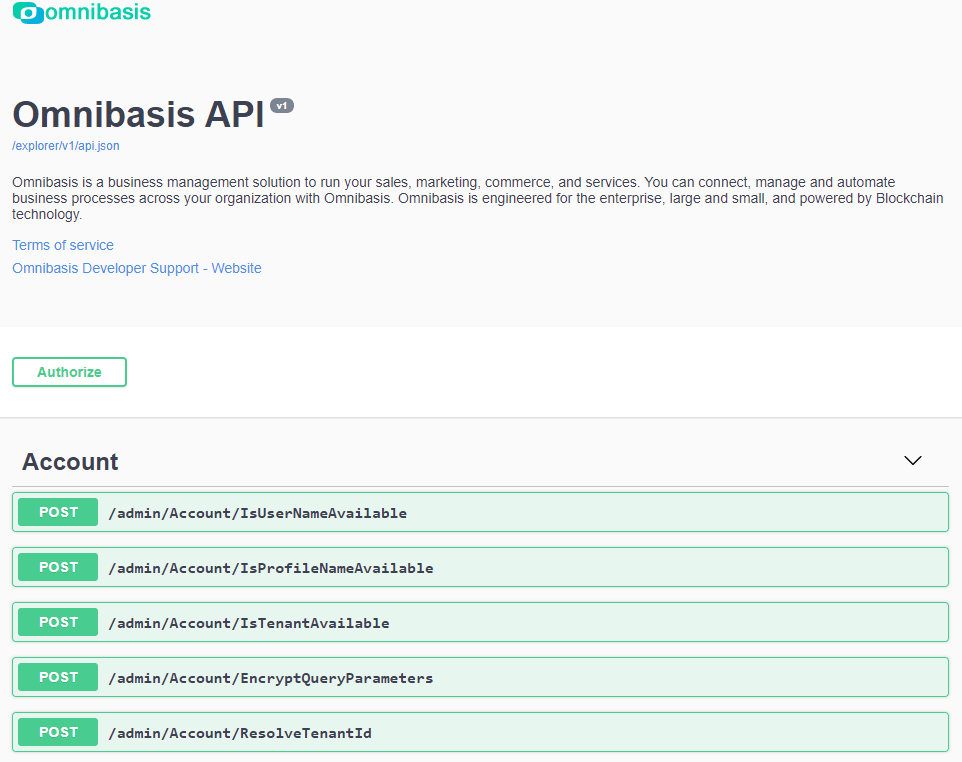Expand the EncryptQueryParameters POST endpoint
The image size is (962, 762).
pos(480,677)
